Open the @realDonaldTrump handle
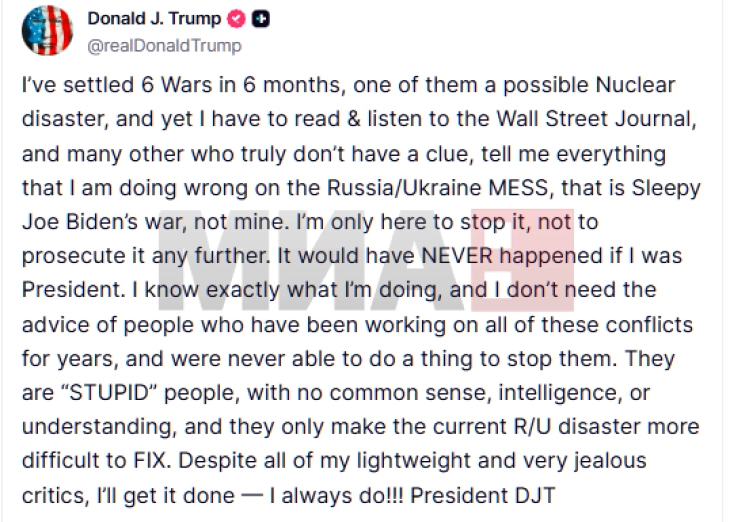The width and height of the screenshot is (730, 522). [164, 45]
